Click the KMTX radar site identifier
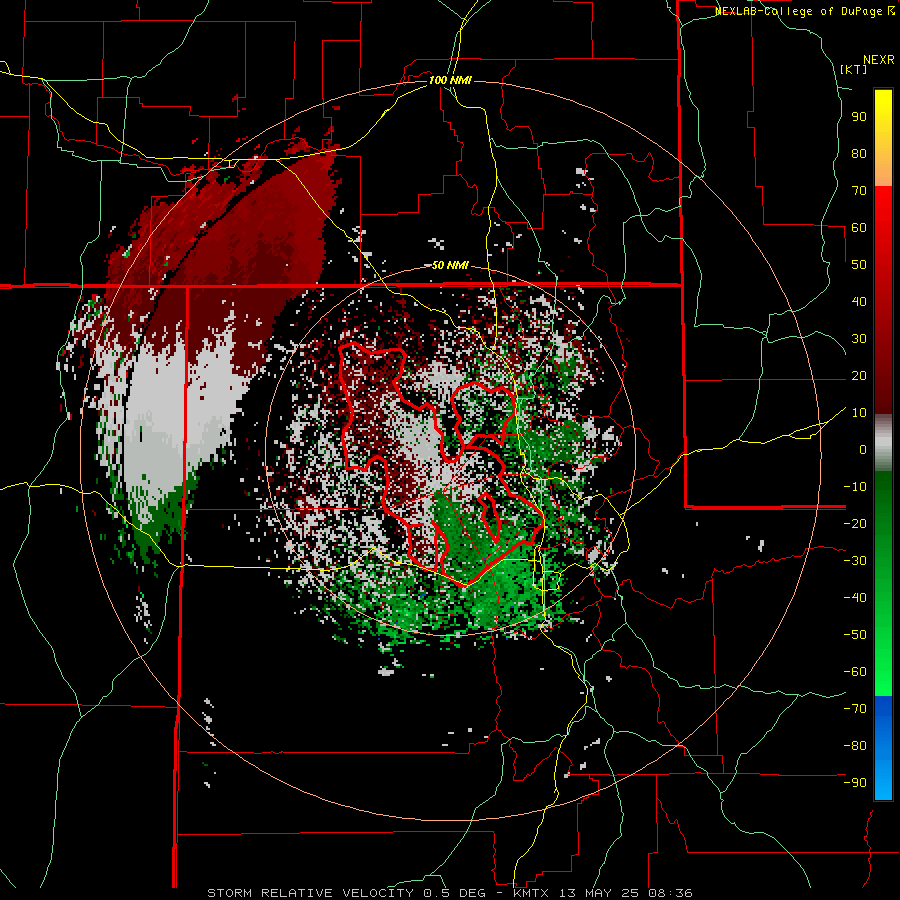This screenshot has width=900, height=900. pos(532,893)
